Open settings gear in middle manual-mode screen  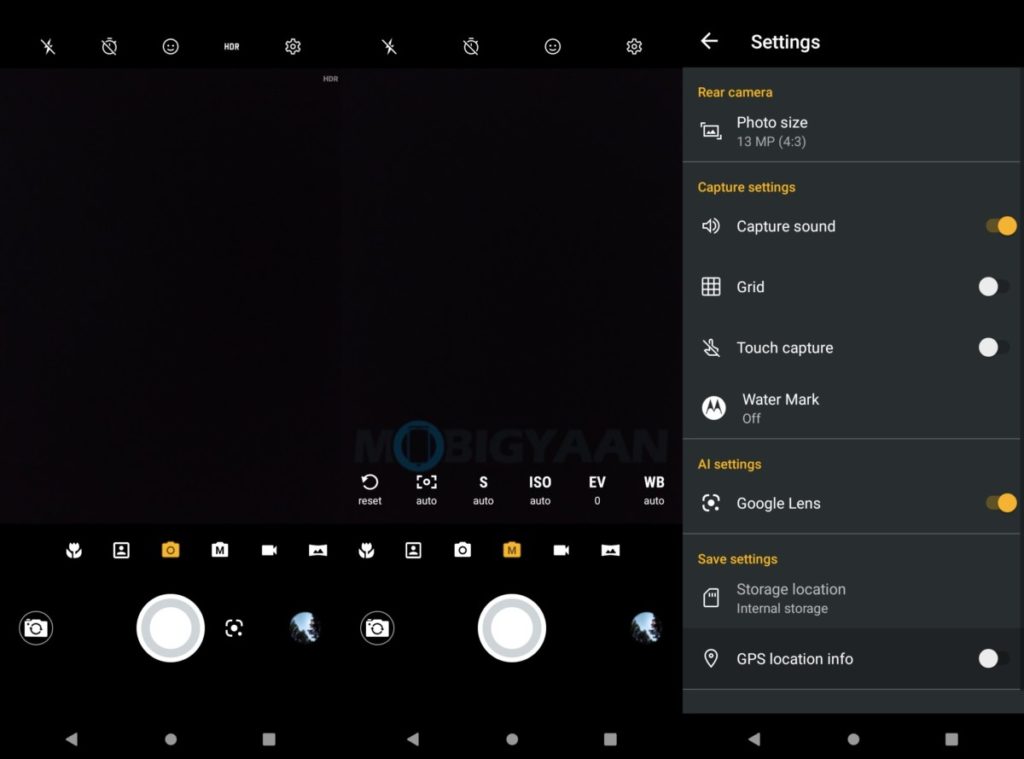click(634, 46)
